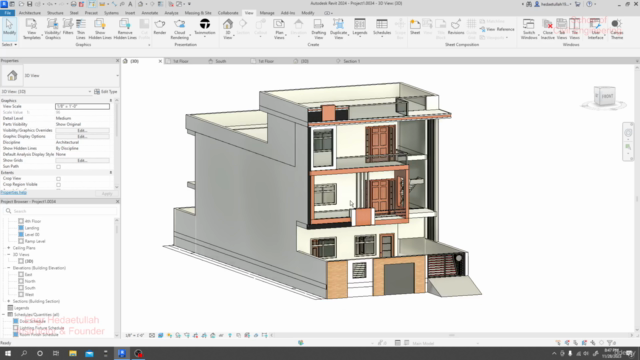Screen dimensions: 640x360
Task: Open the File menu
Action: 8,13
